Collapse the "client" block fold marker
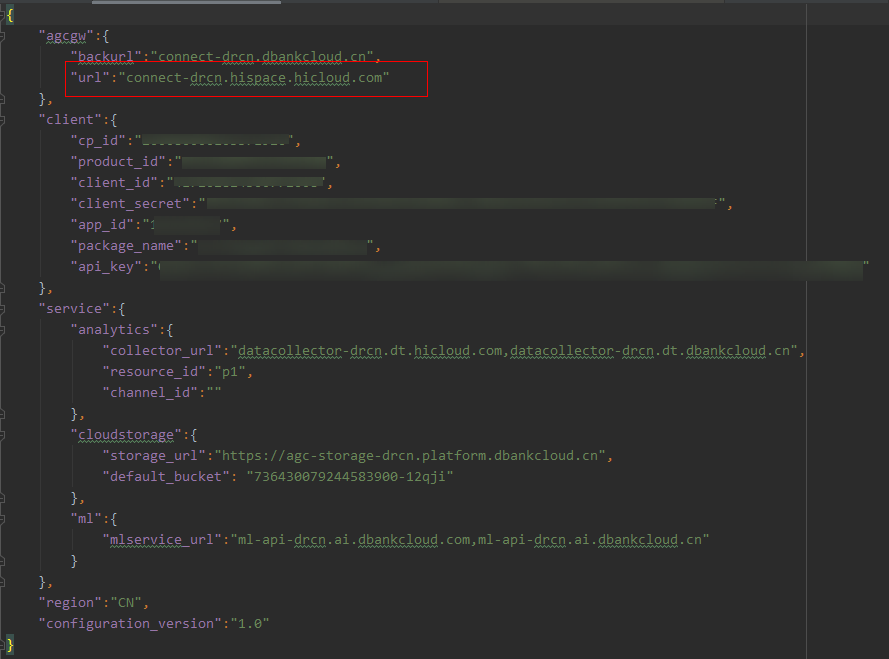 pyautogui.click(x=2, y=120)
